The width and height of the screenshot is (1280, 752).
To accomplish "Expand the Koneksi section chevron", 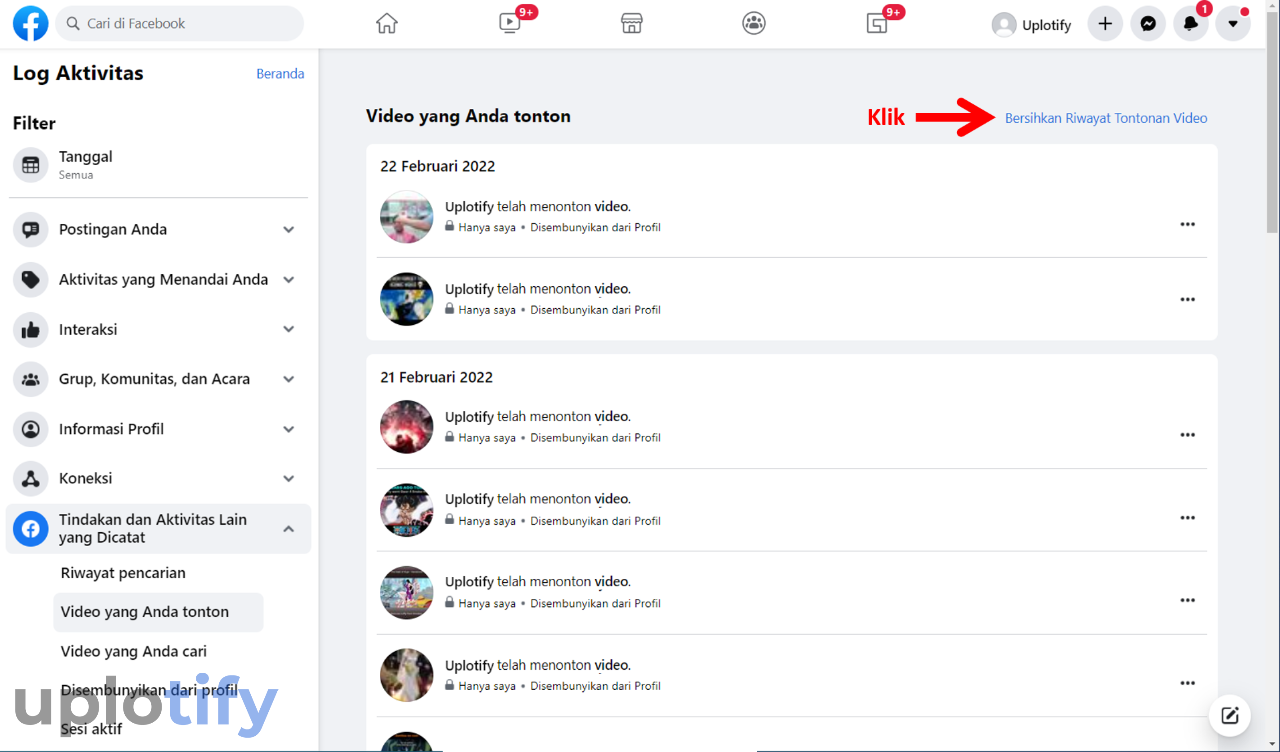I will point(289,478).
